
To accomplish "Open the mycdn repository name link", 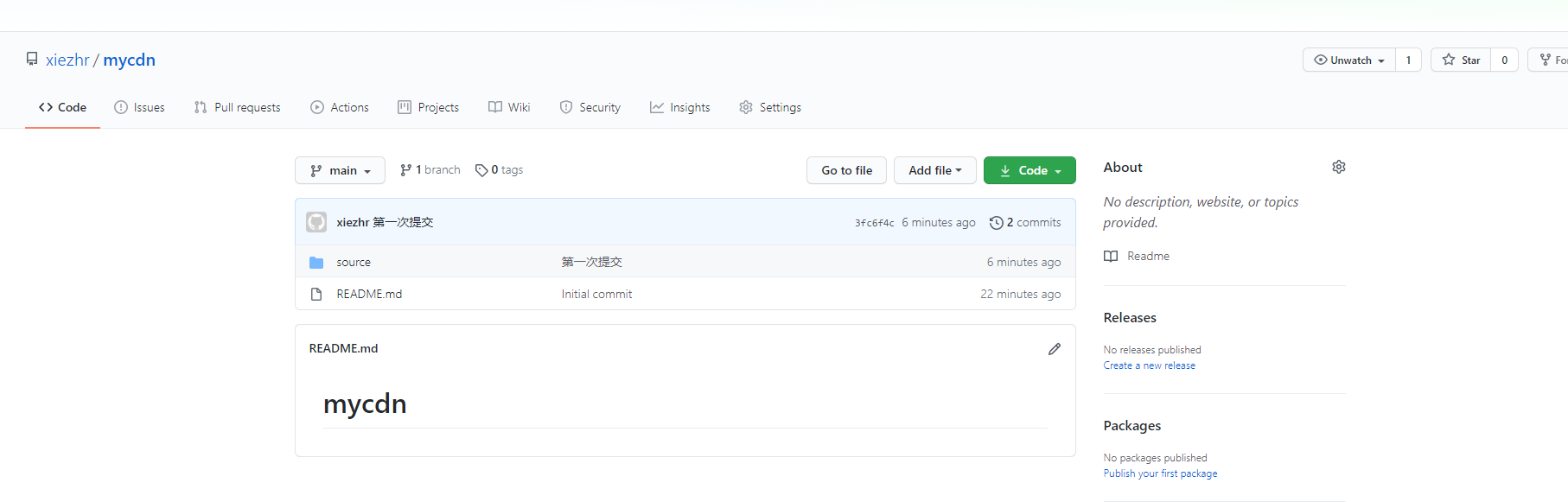I will point(130,60).
